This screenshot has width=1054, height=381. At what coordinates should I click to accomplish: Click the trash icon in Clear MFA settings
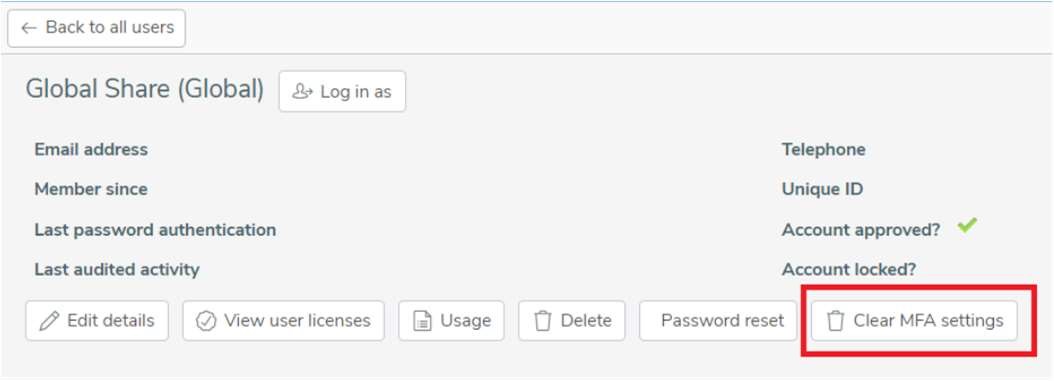835,321
